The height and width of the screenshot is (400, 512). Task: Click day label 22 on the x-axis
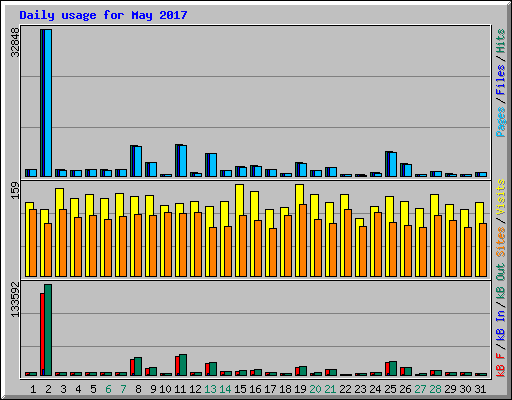[345, 389]
